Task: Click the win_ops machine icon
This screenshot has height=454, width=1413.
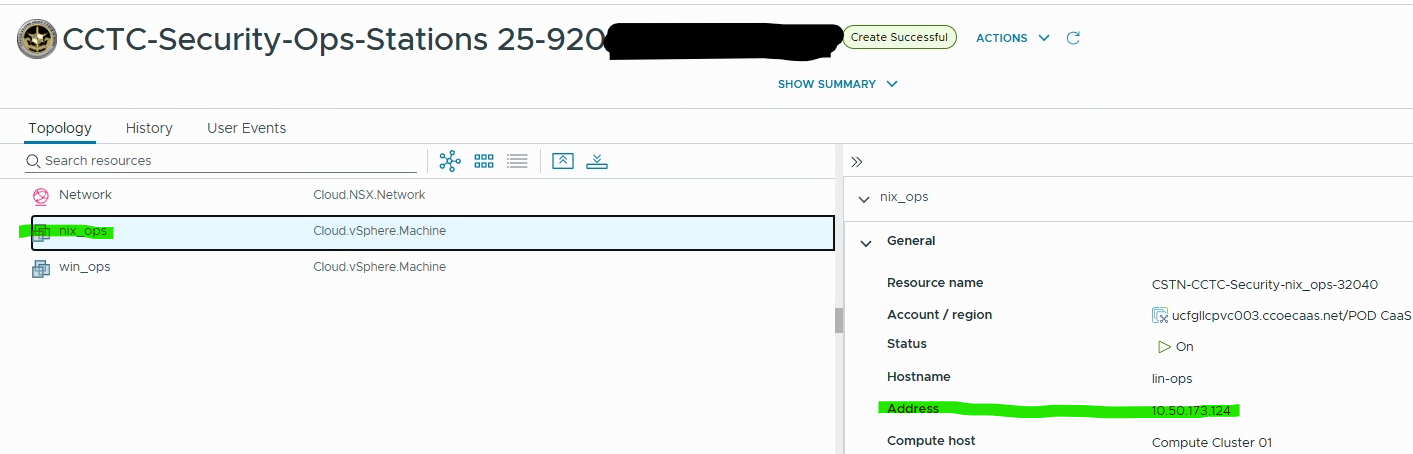Action: click(x=41, y=268)
